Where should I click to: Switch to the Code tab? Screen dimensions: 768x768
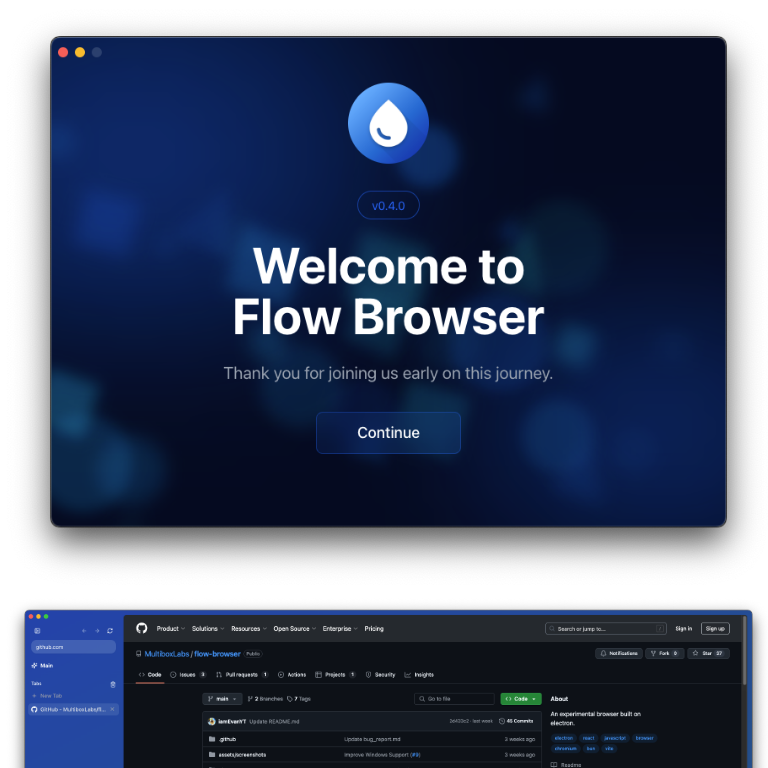150,674
